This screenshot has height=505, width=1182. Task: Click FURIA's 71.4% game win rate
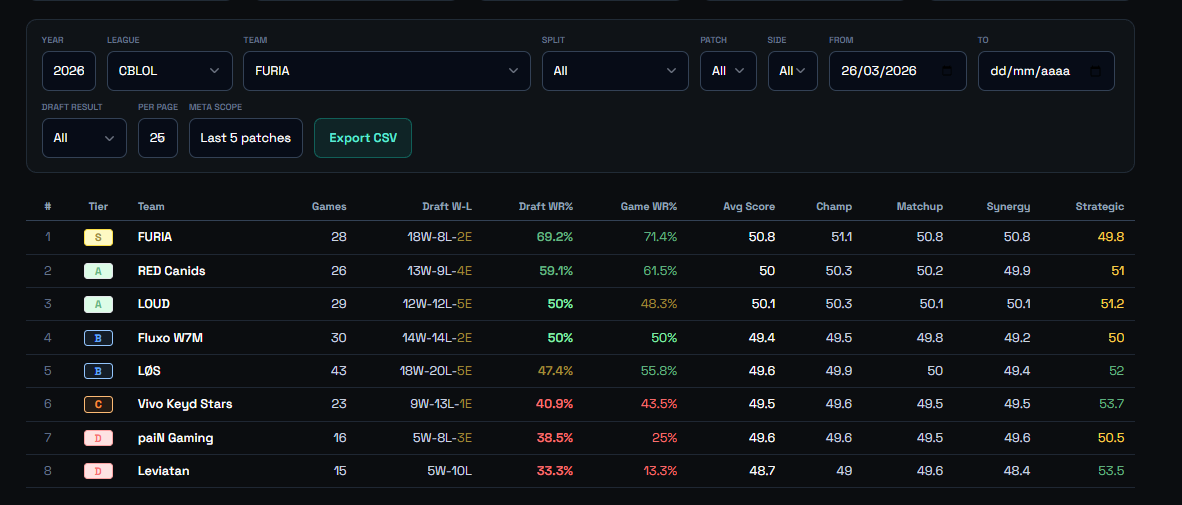tap(660, 237)
